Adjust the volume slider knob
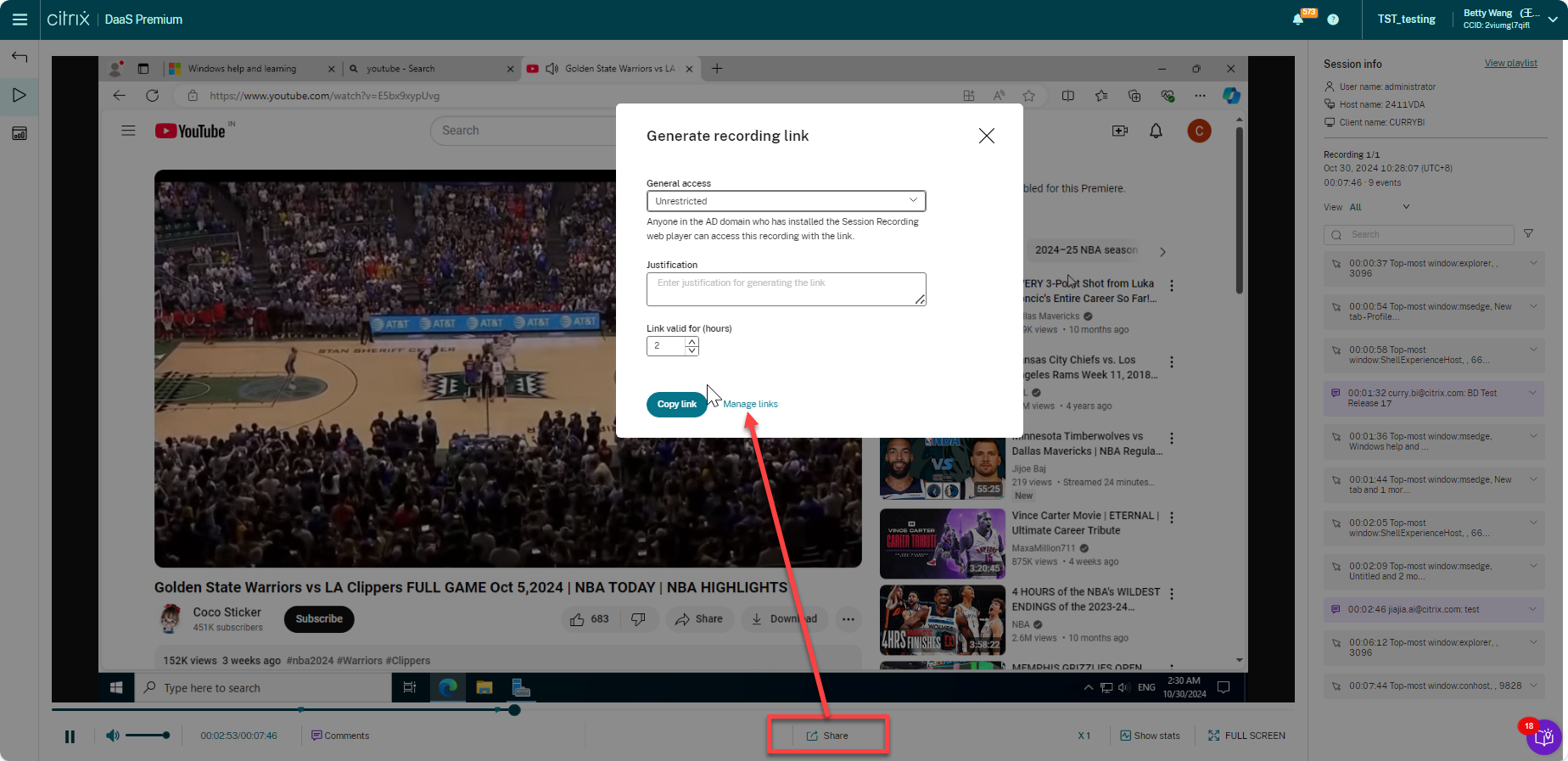1568x761 pixels. point(166,736)
